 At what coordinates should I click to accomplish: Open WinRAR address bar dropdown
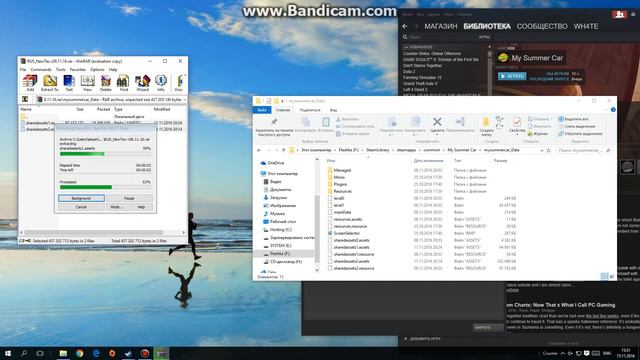(x=184, y=99)
